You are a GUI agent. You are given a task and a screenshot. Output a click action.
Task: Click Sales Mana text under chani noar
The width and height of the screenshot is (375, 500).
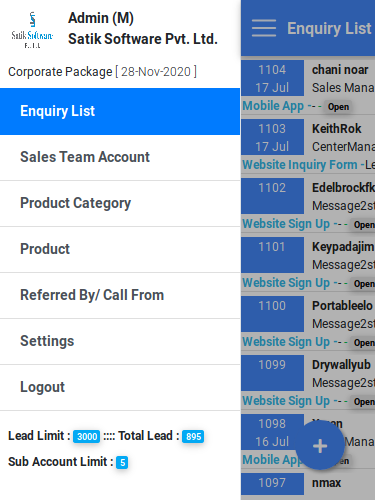coord(343,88)
